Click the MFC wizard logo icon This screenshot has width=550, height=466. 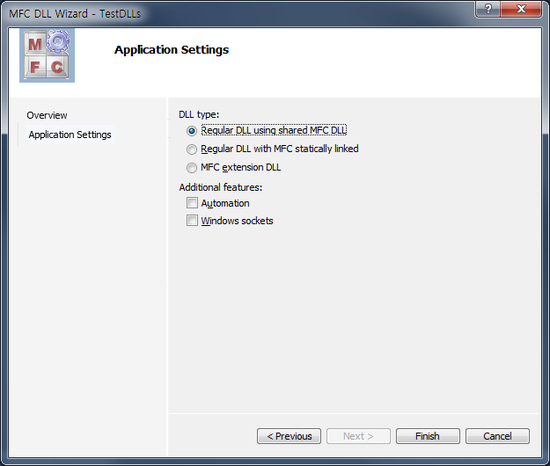[47, 55]
